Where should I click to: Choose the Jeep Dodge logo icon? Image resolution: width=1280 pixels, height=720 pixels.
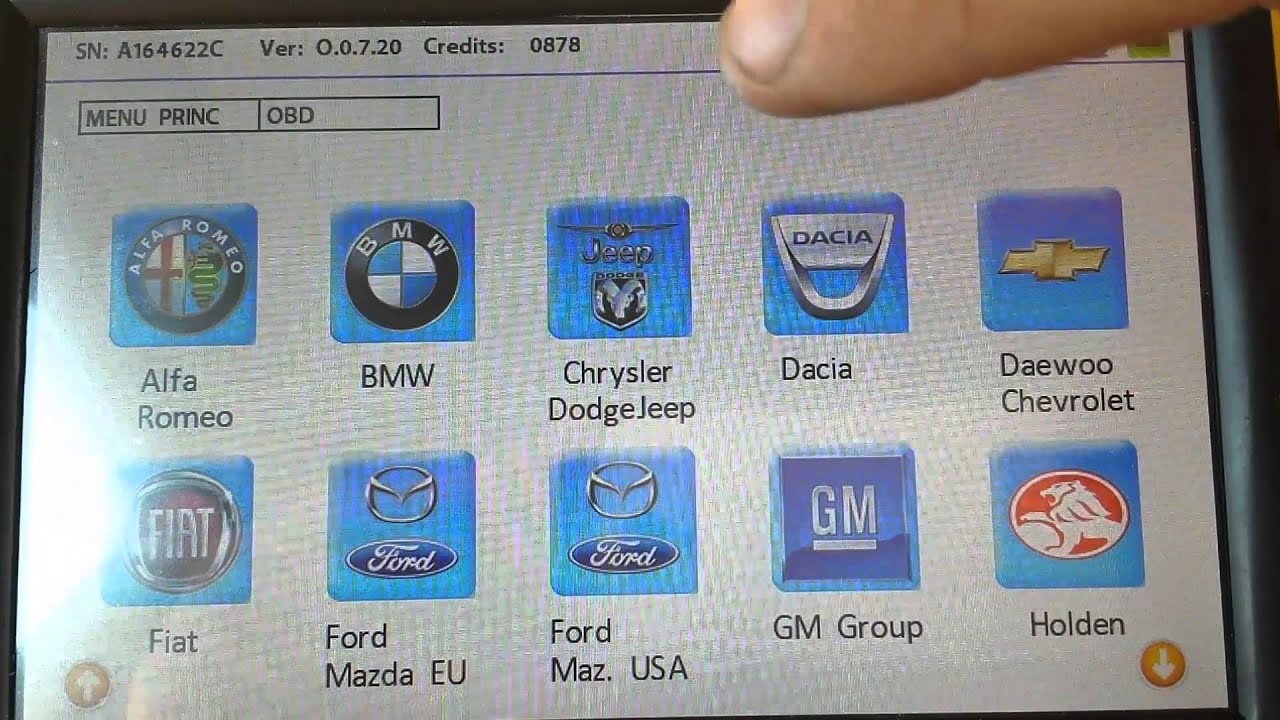pyautogui.click(x=619, y=268)
